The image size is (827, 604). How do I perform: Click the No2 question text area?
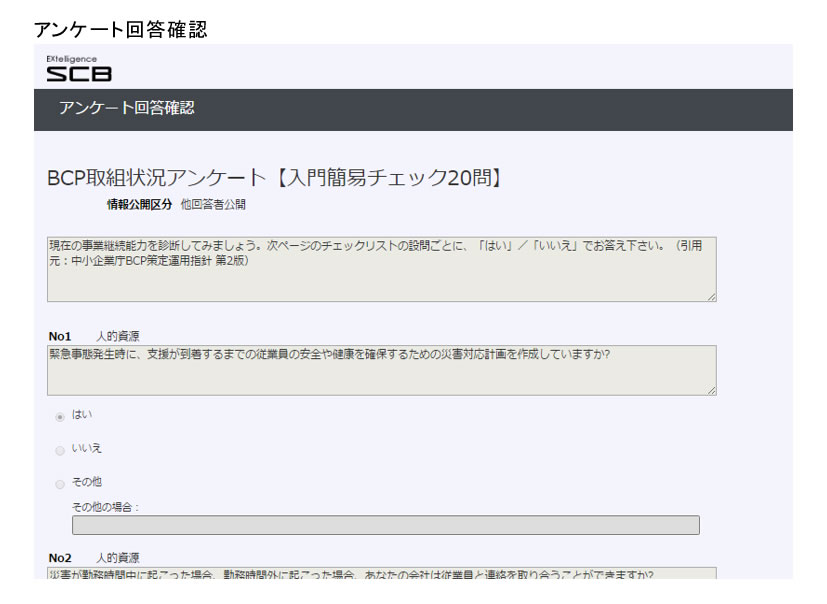(x=381, y=573)
